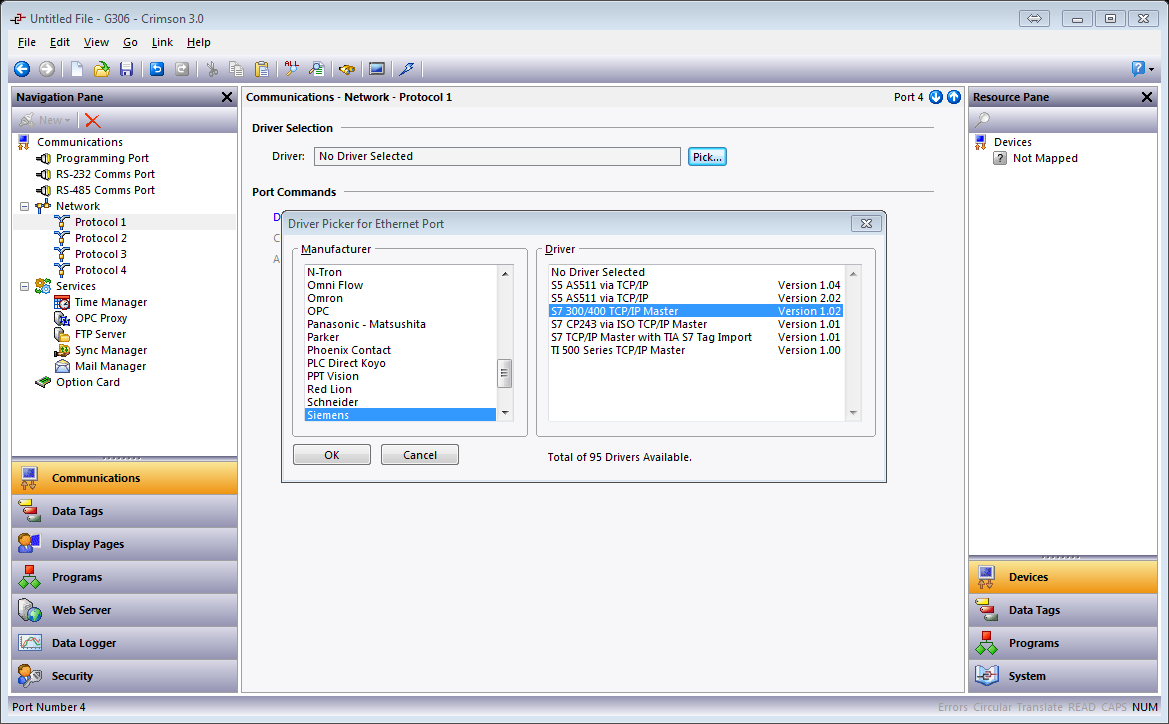This screenshot has height=724, width=1169.
Task: Select TI 500 Series TCP/IP Master driver
Action: coord(696,350)
